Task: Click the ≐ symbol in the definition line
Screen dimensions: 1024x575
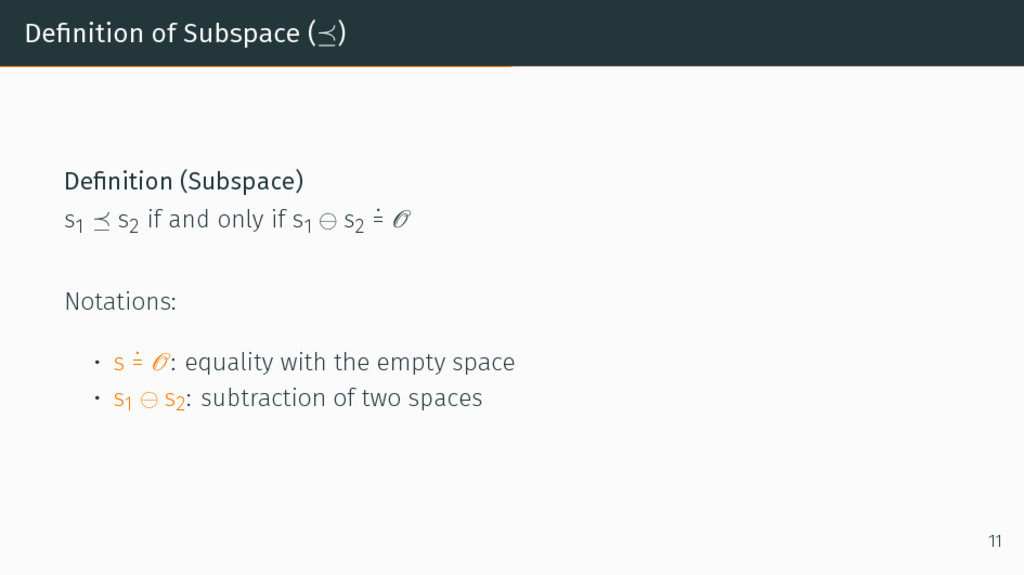Action: (x=377, y=218)
